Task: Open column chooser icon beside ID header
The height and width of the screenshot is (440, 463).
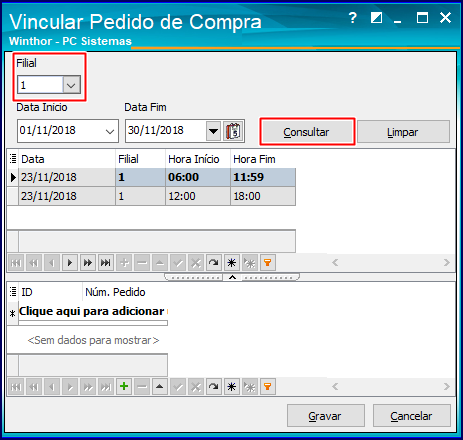Action: point(13,292)
